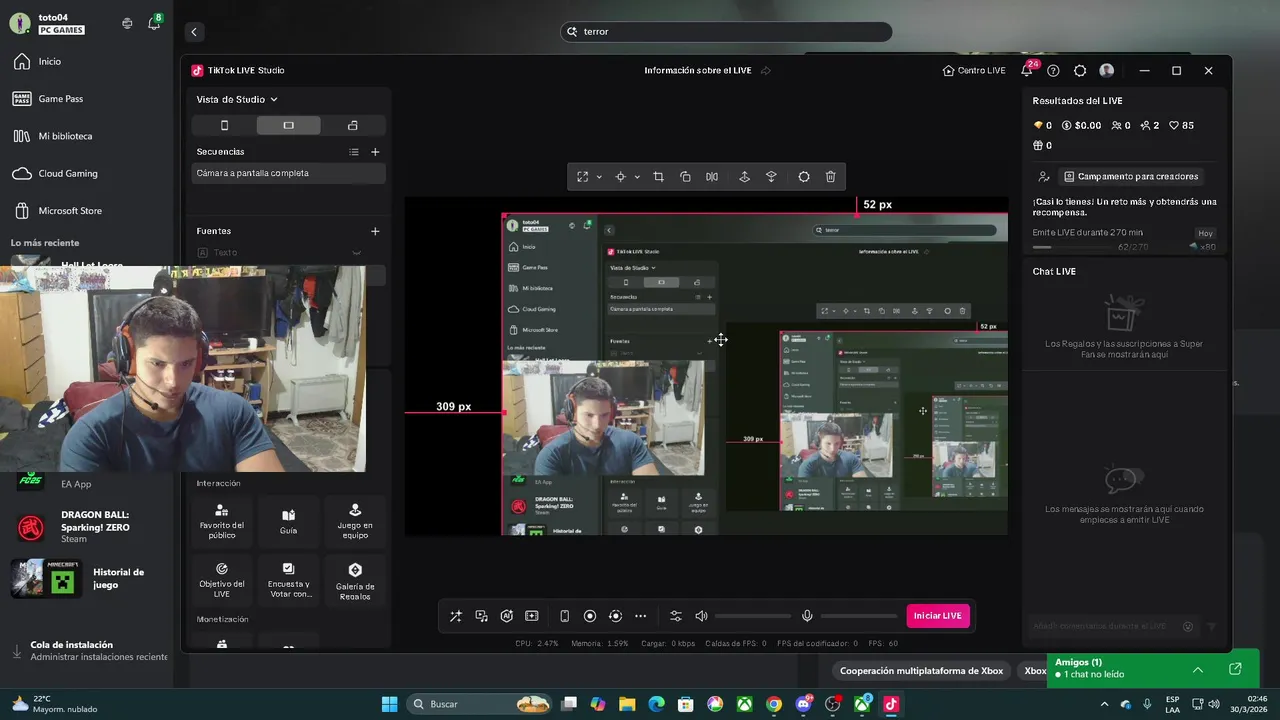Image resolution: width=1280 pixels, height=720 pixels.
Task: Adjust the microphone volume slider
Action: tap(858, 616)
